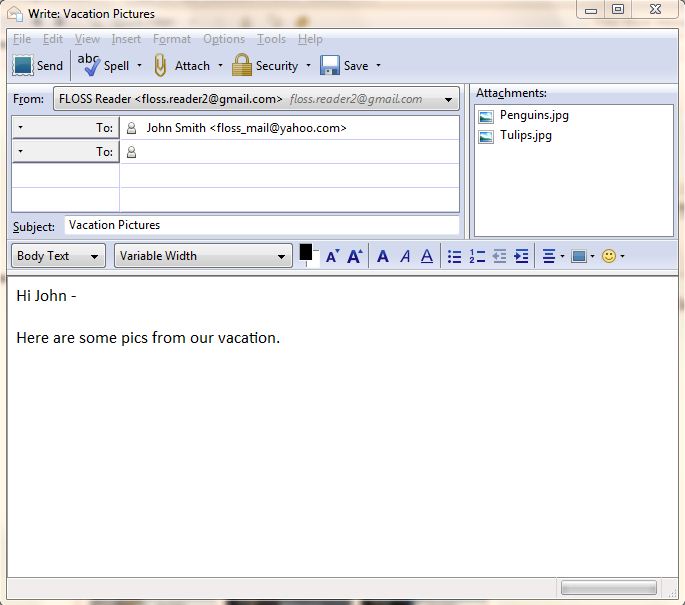Open the Options menu
Screen dimensions: 685x605
[x=224, y=39]
